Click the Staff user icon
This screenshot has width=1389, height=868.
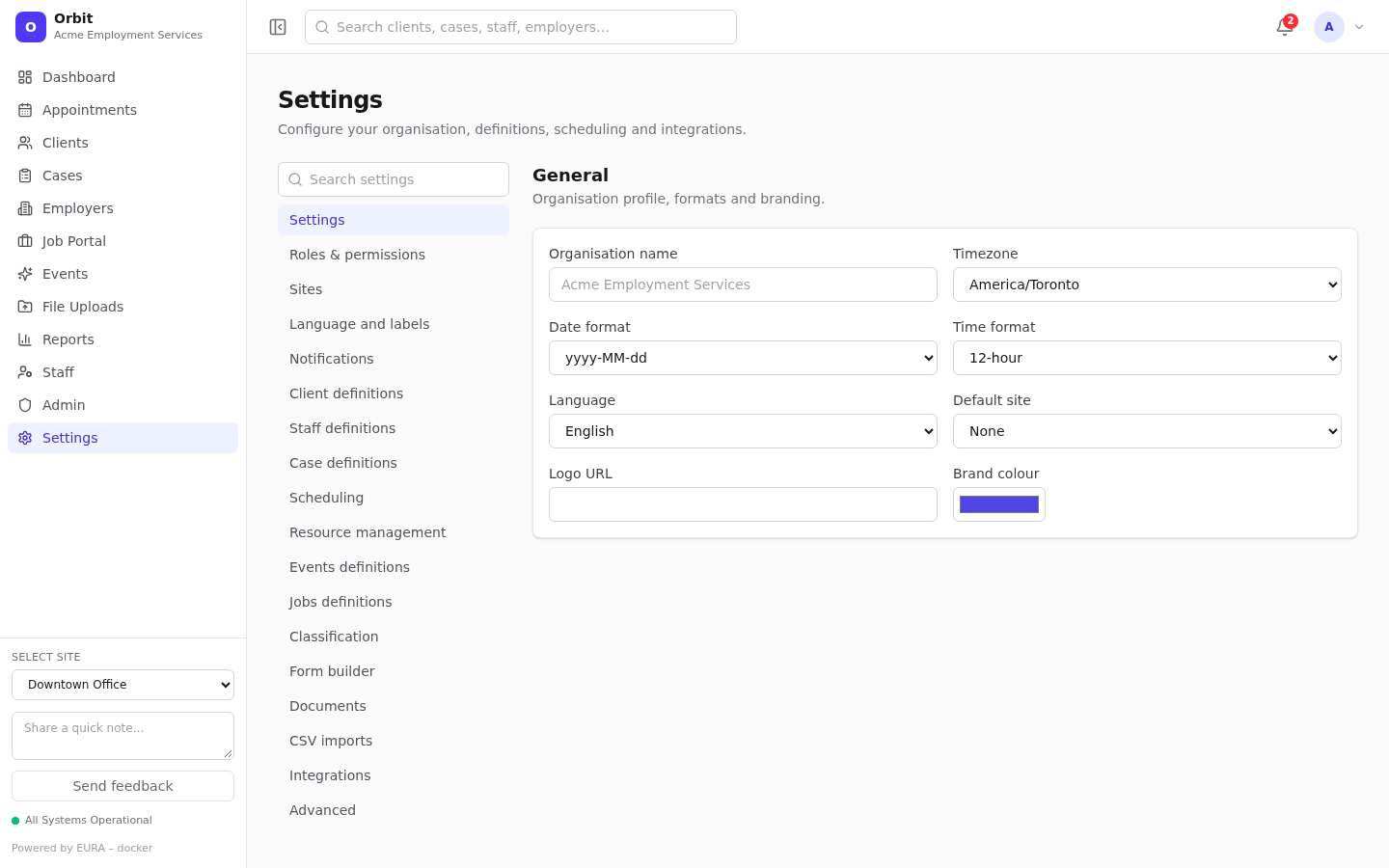(x=25, y=372)
